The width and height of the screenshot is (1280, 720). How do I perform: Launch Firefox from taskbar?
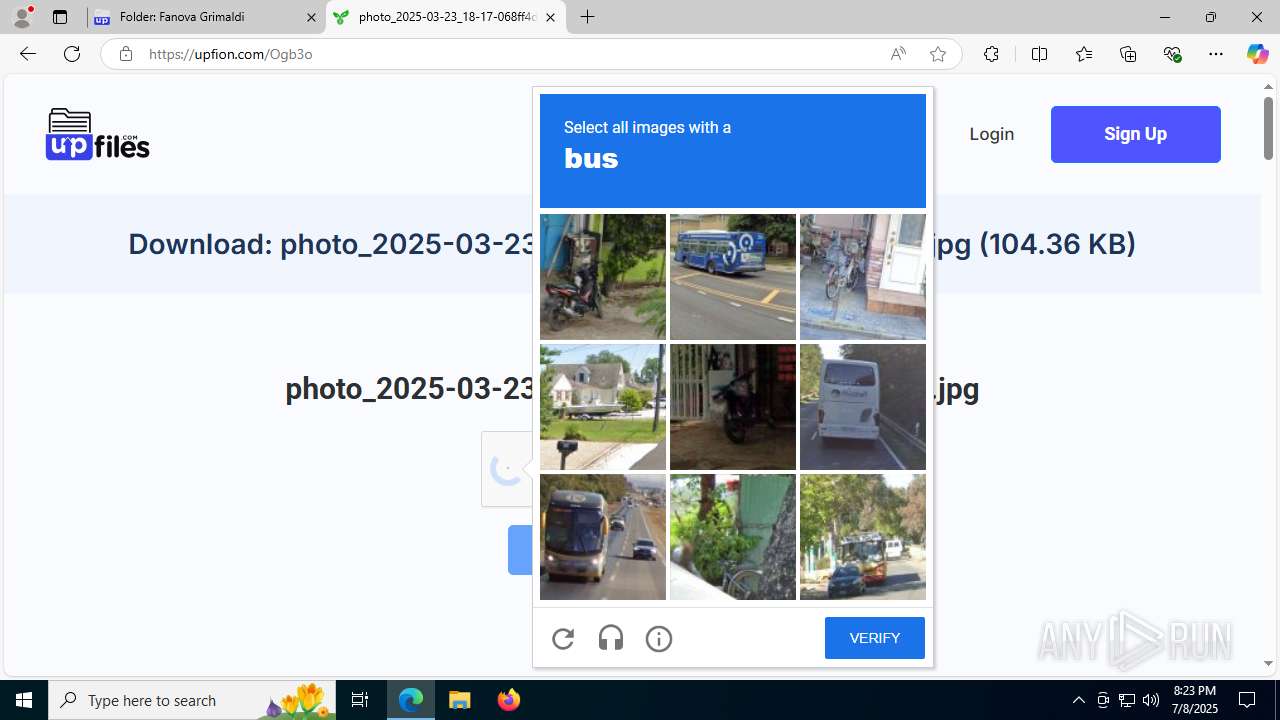coord(509,700)
